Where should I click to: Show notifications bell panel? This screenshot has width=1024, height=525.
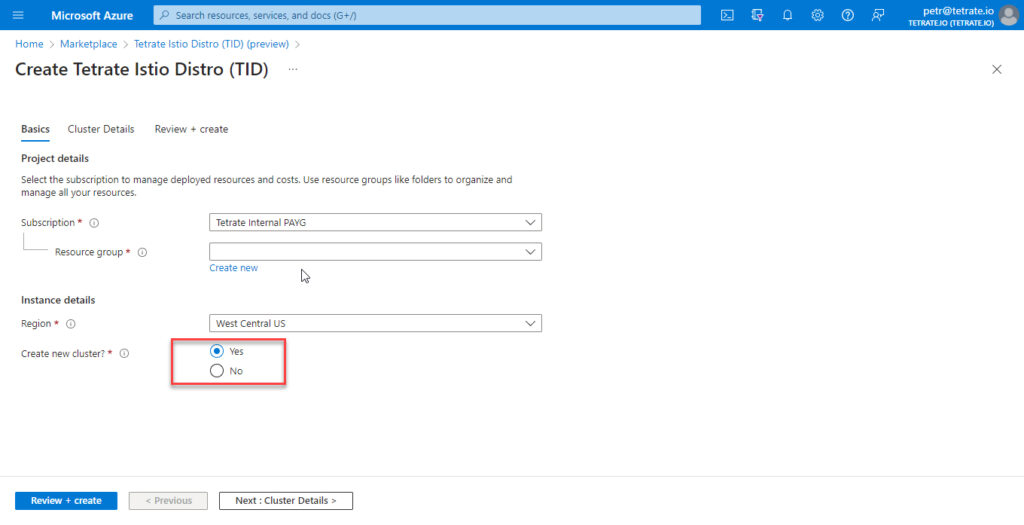click(788, 15)
